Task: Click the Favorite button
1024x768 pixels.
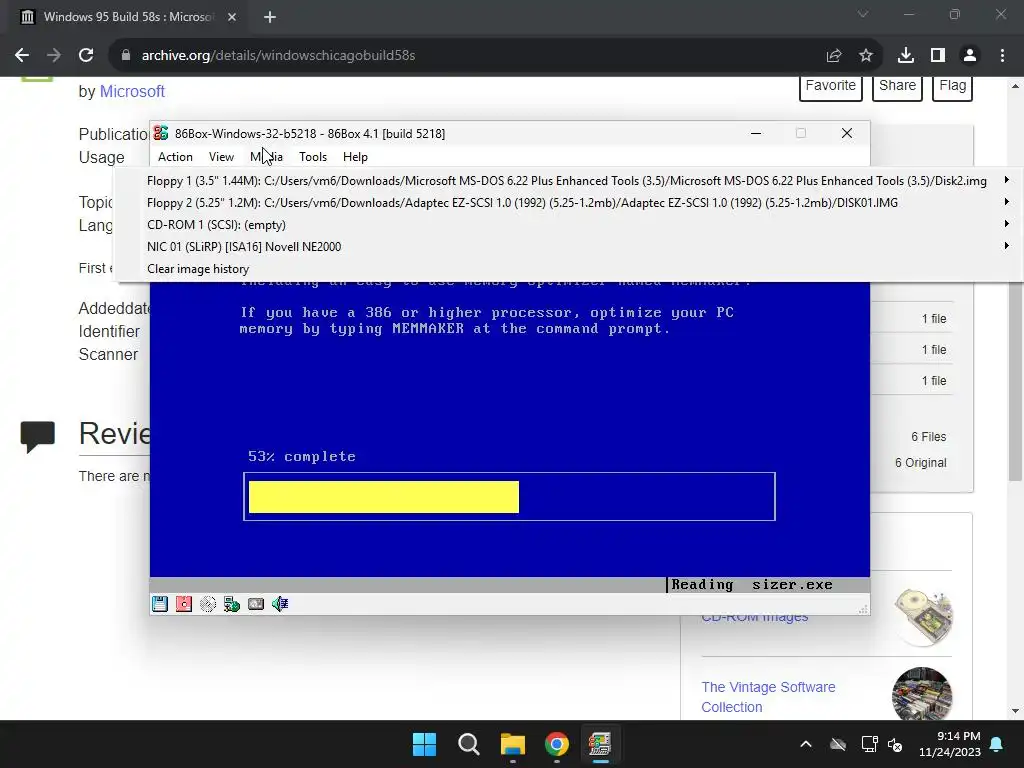Action: 831,86
